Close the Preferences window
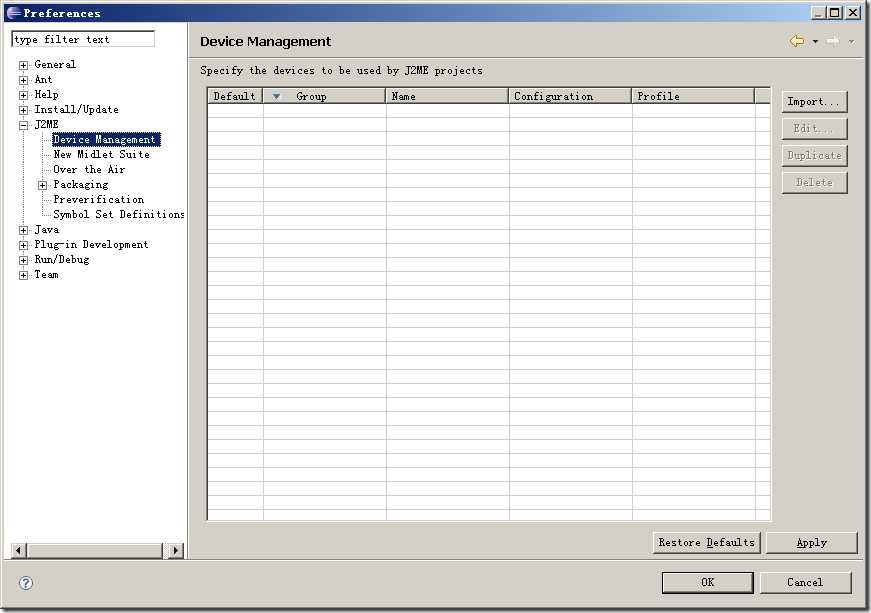This screenshot has height=613, width=871. pyautogui.click(x=854, y=12)
